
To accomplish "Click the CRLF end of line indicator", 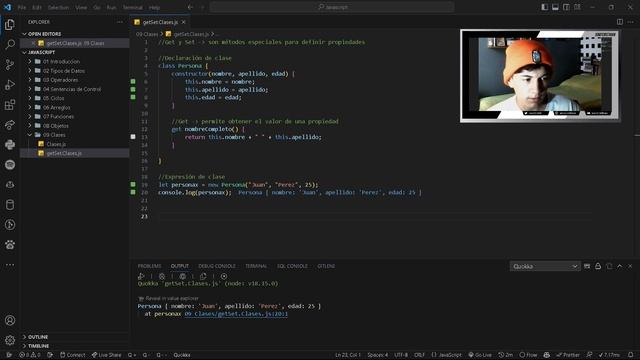I will 419,355.
